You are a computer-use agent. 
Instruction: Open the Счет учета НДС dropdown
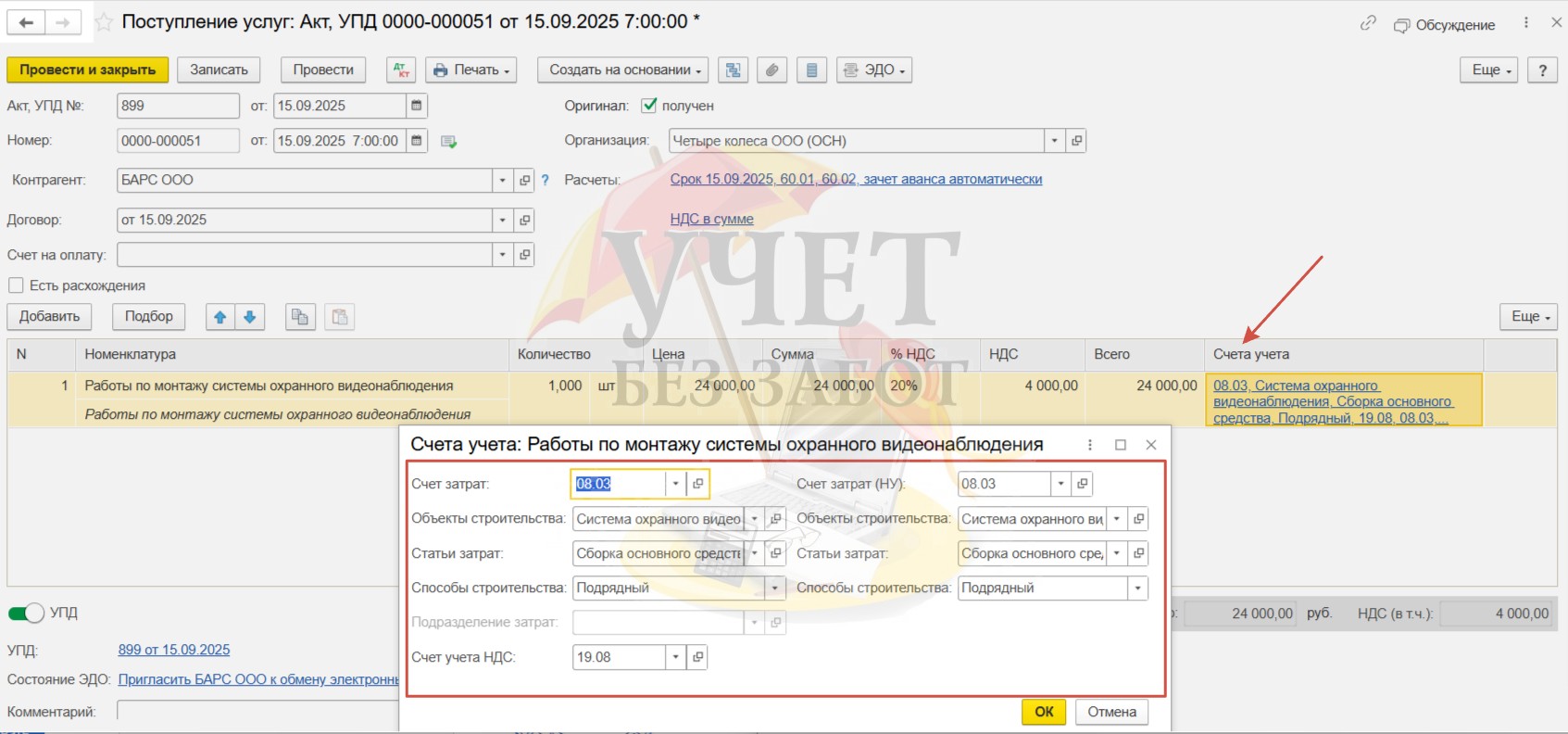(x=676, y=657)
